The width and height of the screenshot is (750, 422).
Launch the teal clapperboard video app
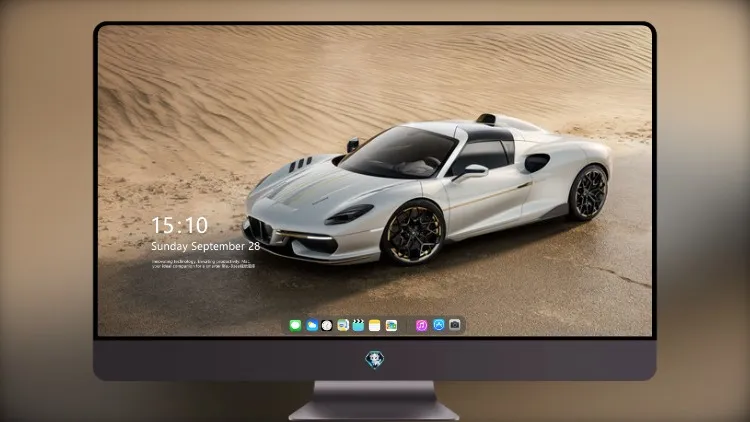click(358, 325)
